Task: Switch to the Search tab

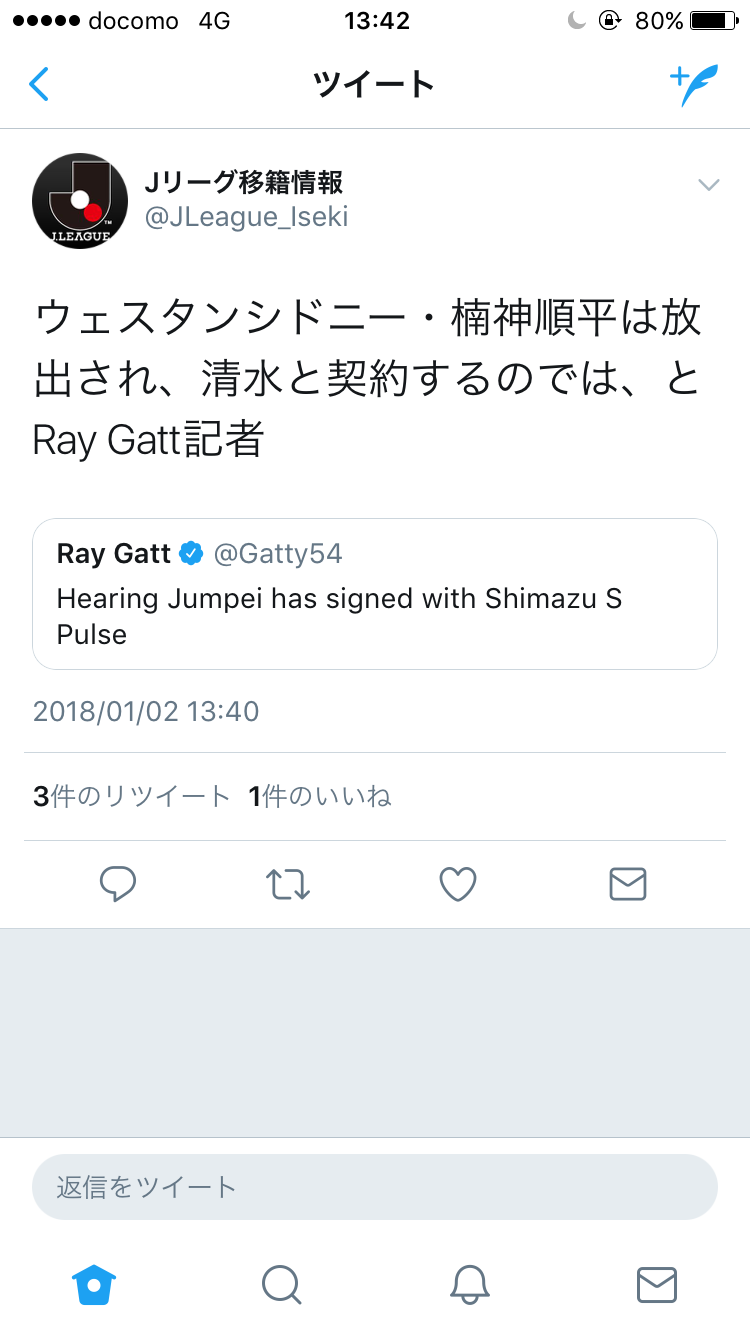Action: 281,1284
